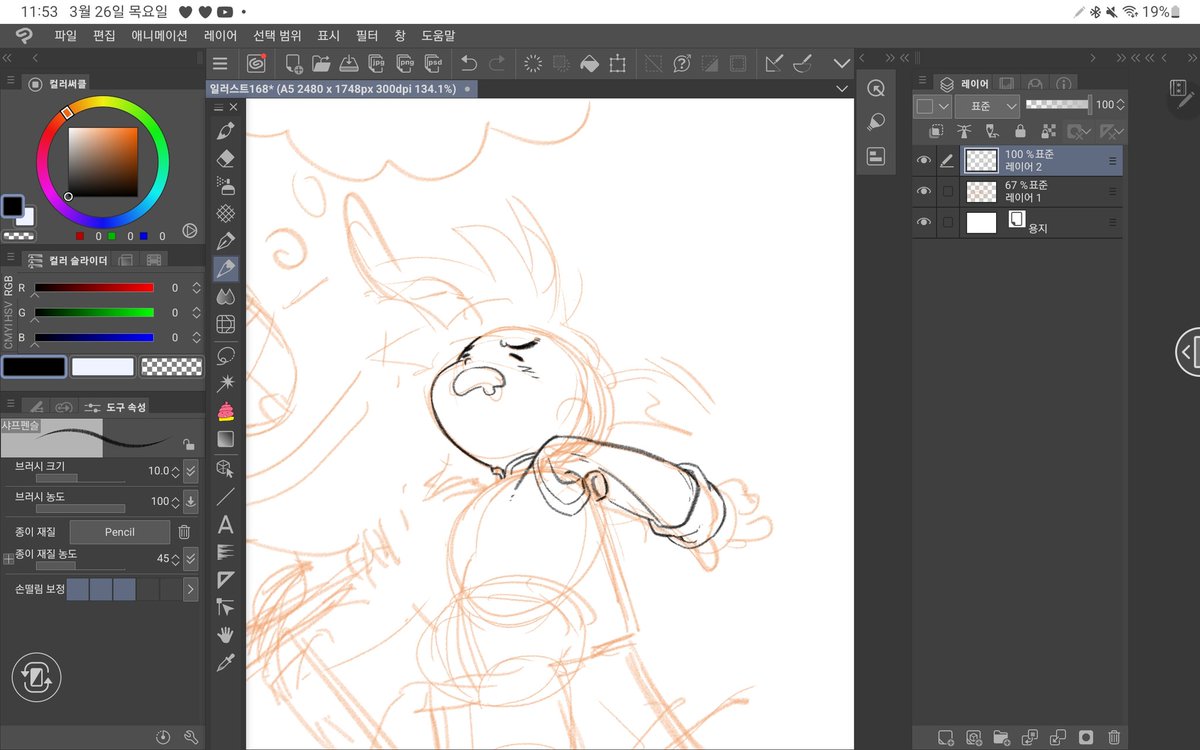
Task: Tick the checkbox on 레이어 1 row
Action: pos(947,191)
